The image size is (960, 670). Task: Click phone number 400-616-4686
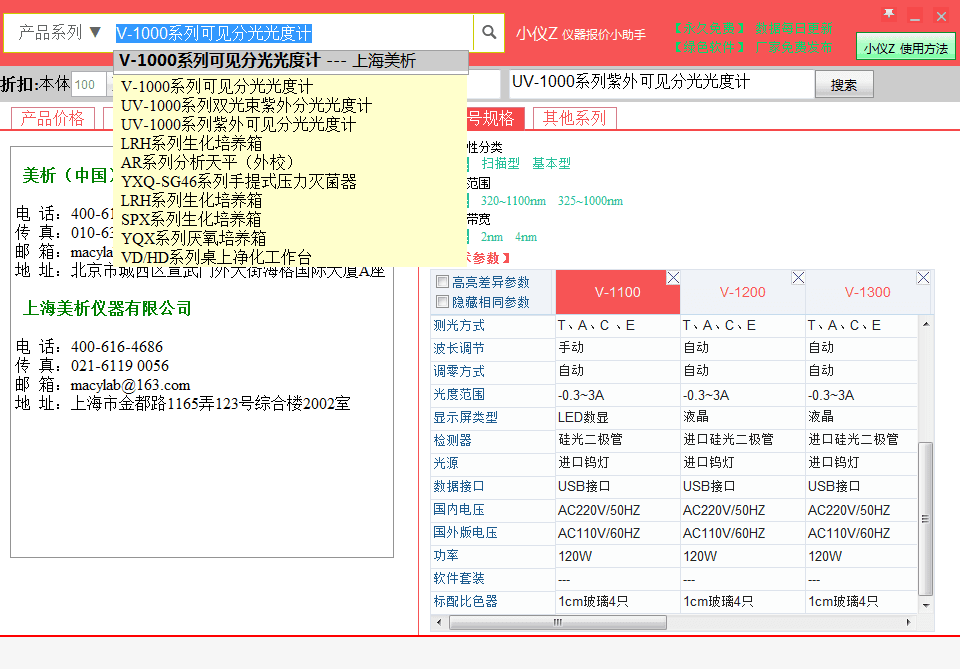pyautogui.click(x=117, y=347)
